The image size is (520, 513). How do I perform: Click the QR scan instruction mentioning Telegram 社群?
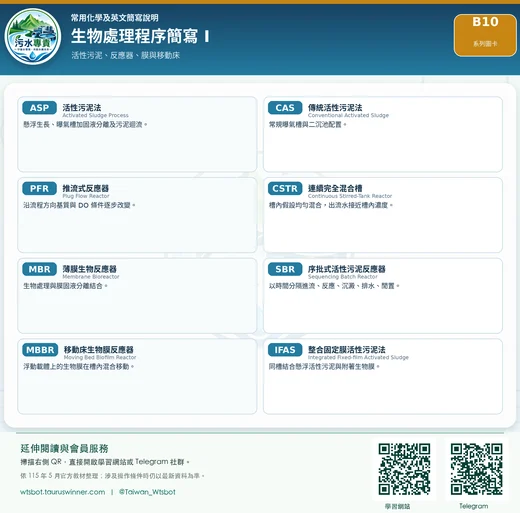click(105, 462)
